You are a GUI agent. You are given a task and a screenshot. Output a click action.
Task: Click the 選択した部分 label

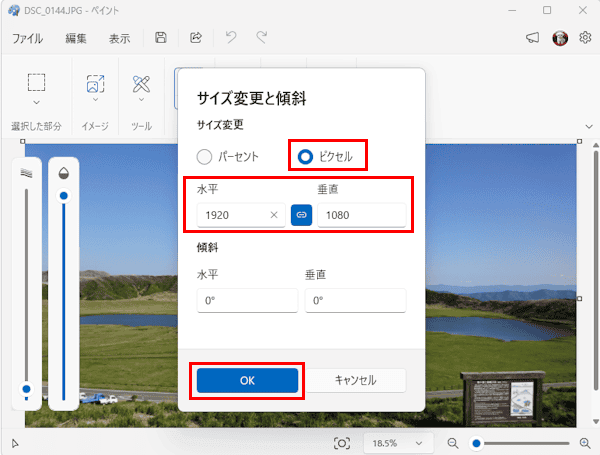click(36, 126)
